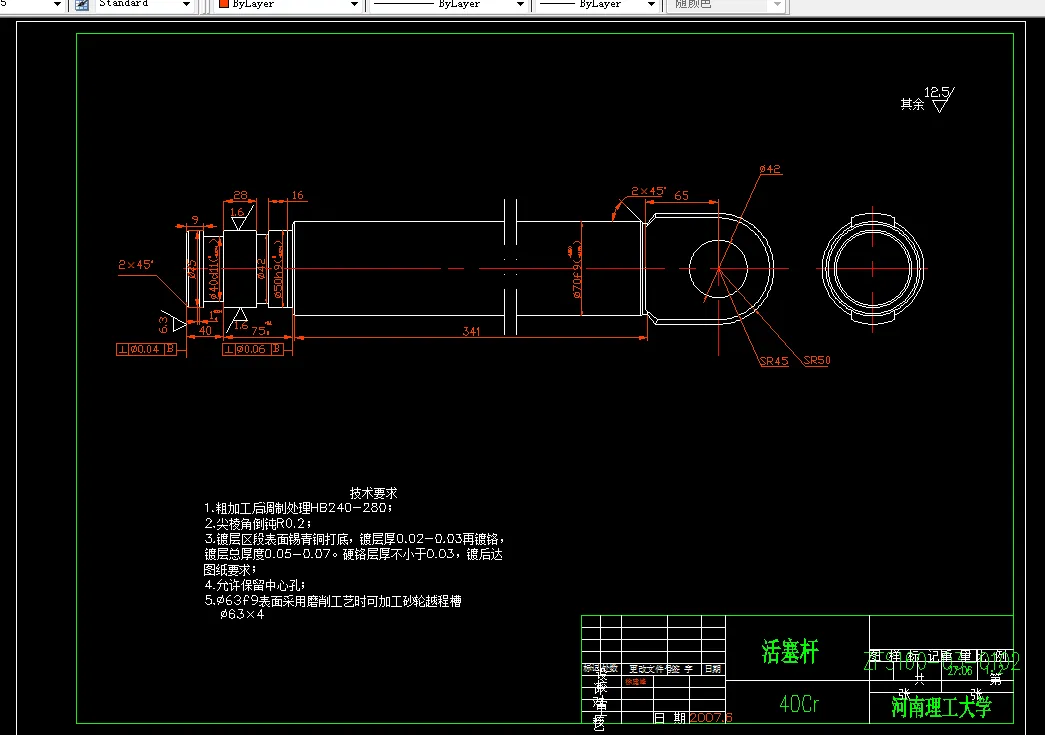The width and height of the screenshot is (1045, 735).
Task: Select the ⊥ø0.04 B tolerance frame
Action: (146, 349)
